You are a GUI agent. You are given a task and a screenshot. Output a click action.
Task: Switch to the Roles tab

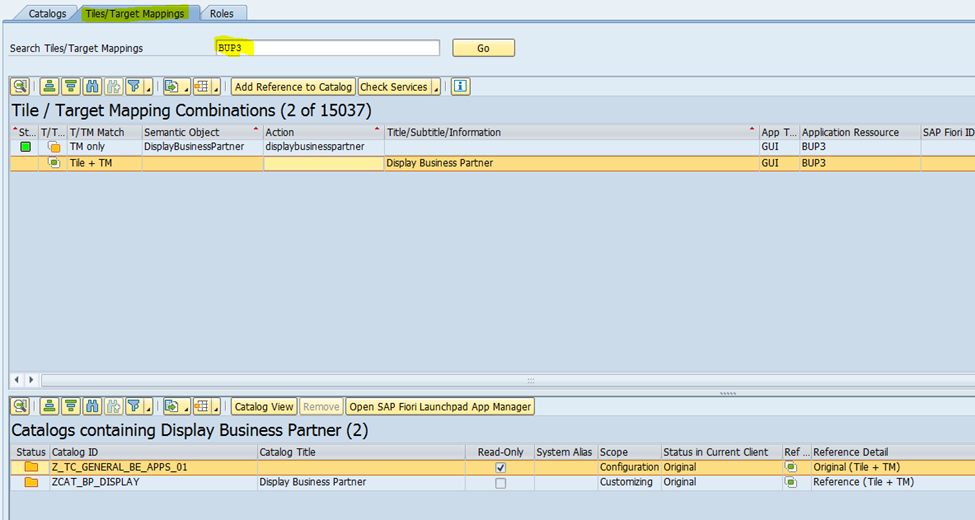(222, 13)
